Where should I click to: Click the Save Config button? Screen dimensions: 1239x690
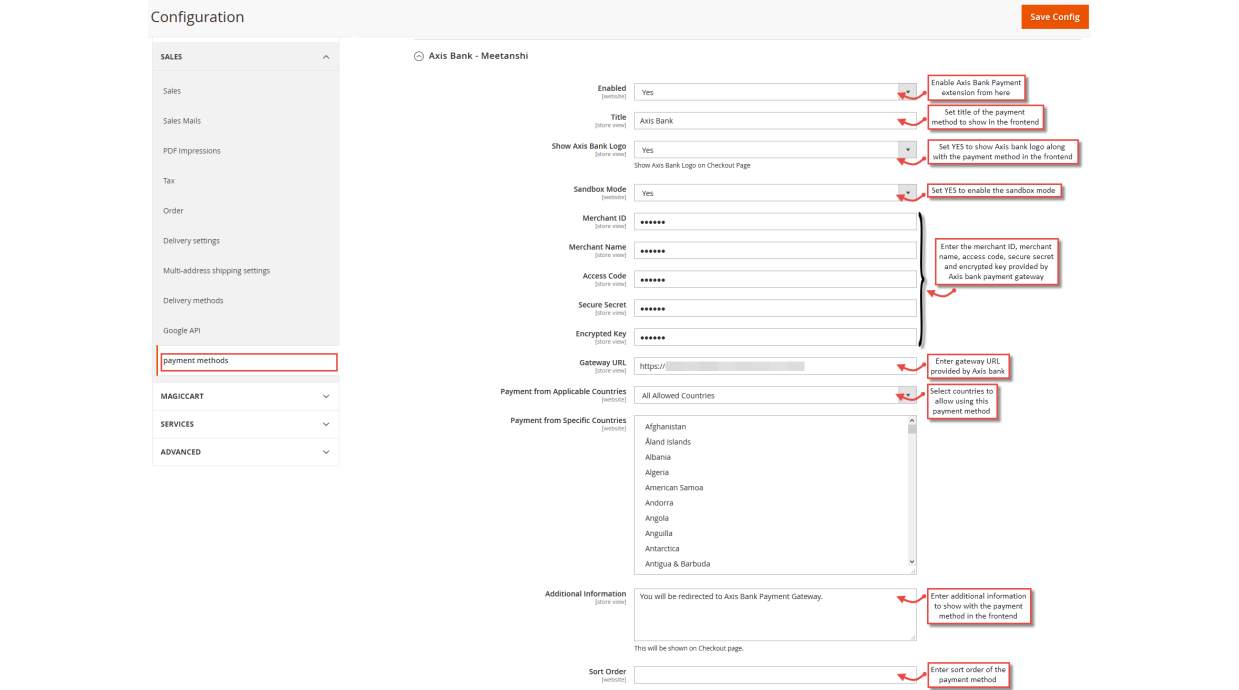(1054, 17)
